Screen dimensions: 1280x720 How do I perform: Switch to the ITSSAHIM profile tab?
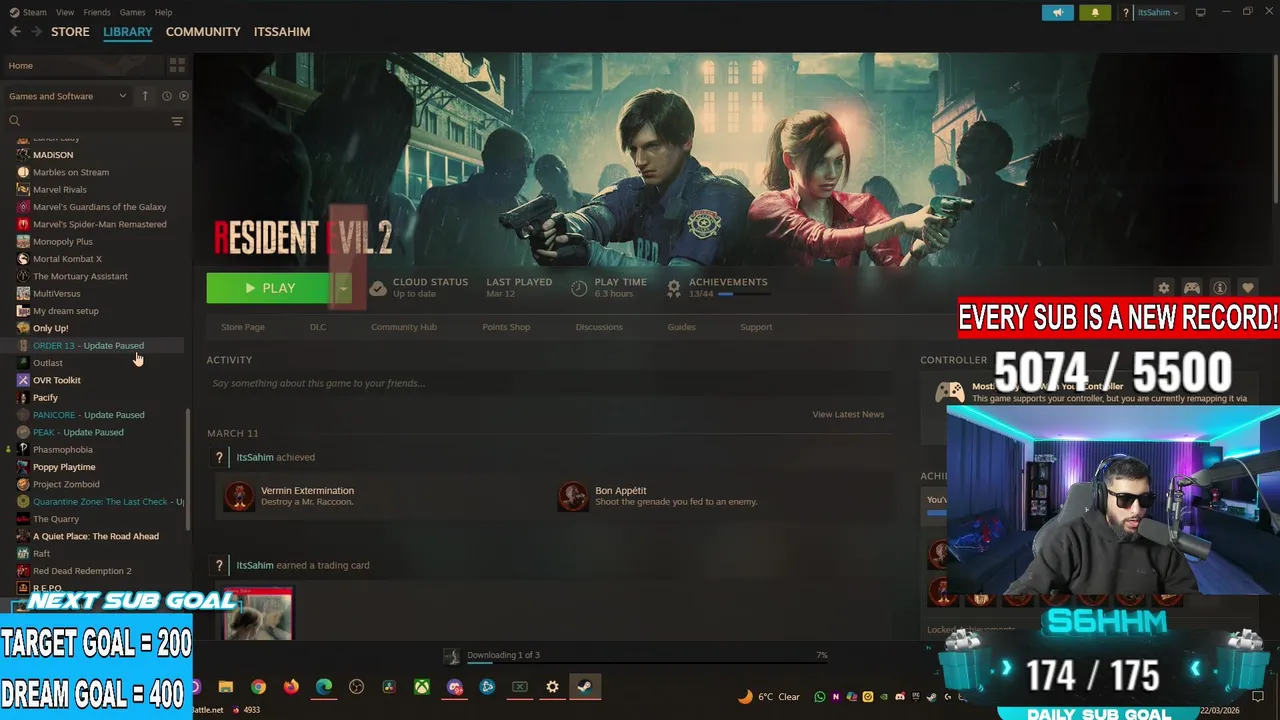point(282,32)
